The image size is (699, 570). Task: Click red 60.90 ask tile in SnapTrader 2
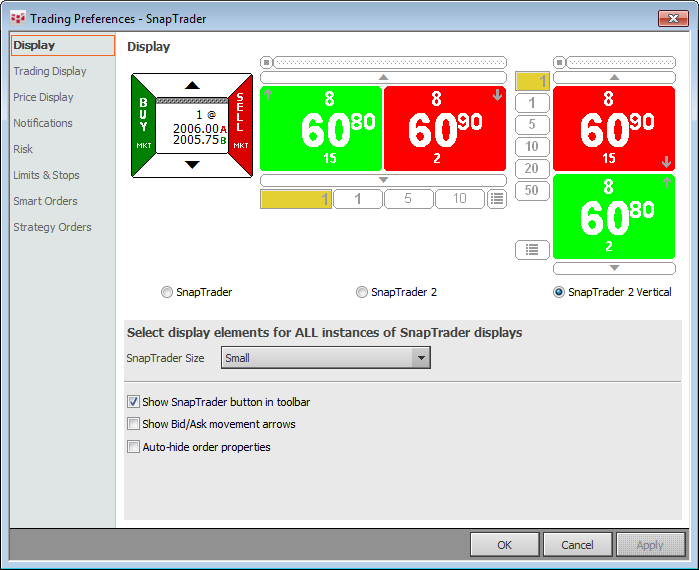point(445,128)
